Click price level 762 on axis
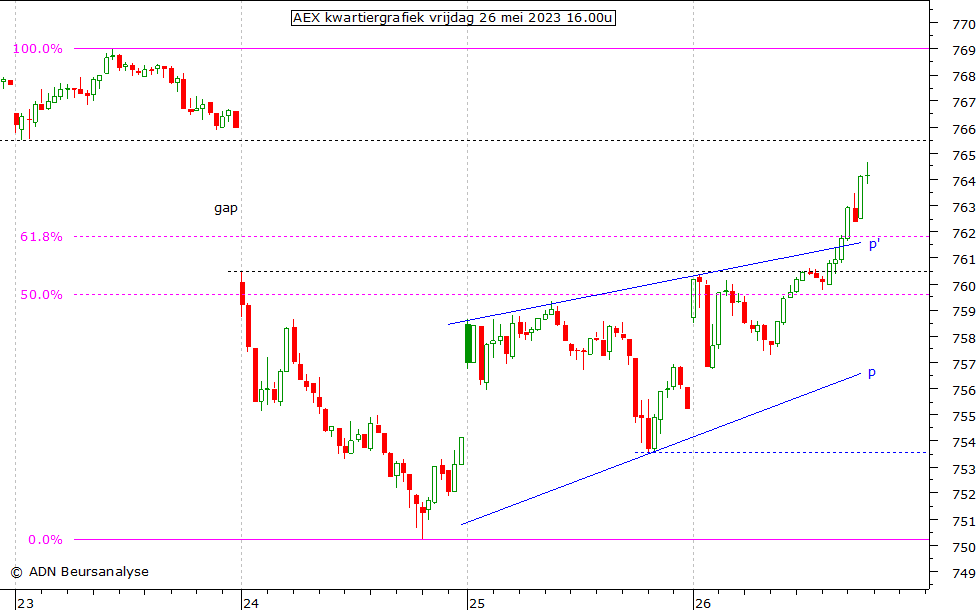The image size is (980, 610). click(963, 234)
